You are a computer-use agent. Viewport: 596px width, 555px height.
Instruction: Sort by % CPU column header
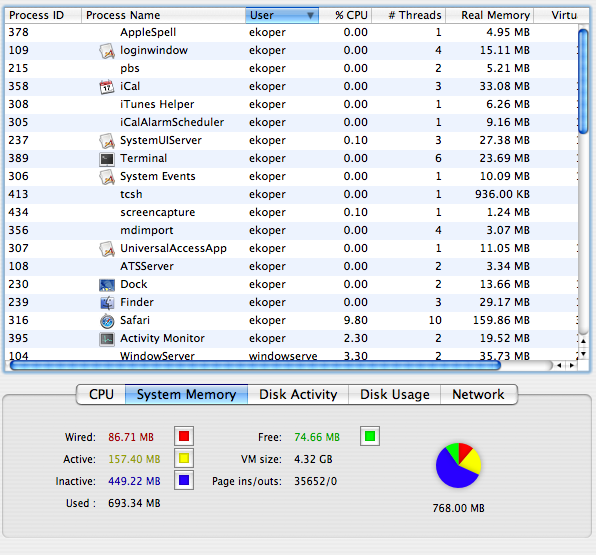(x=345, y=15)
